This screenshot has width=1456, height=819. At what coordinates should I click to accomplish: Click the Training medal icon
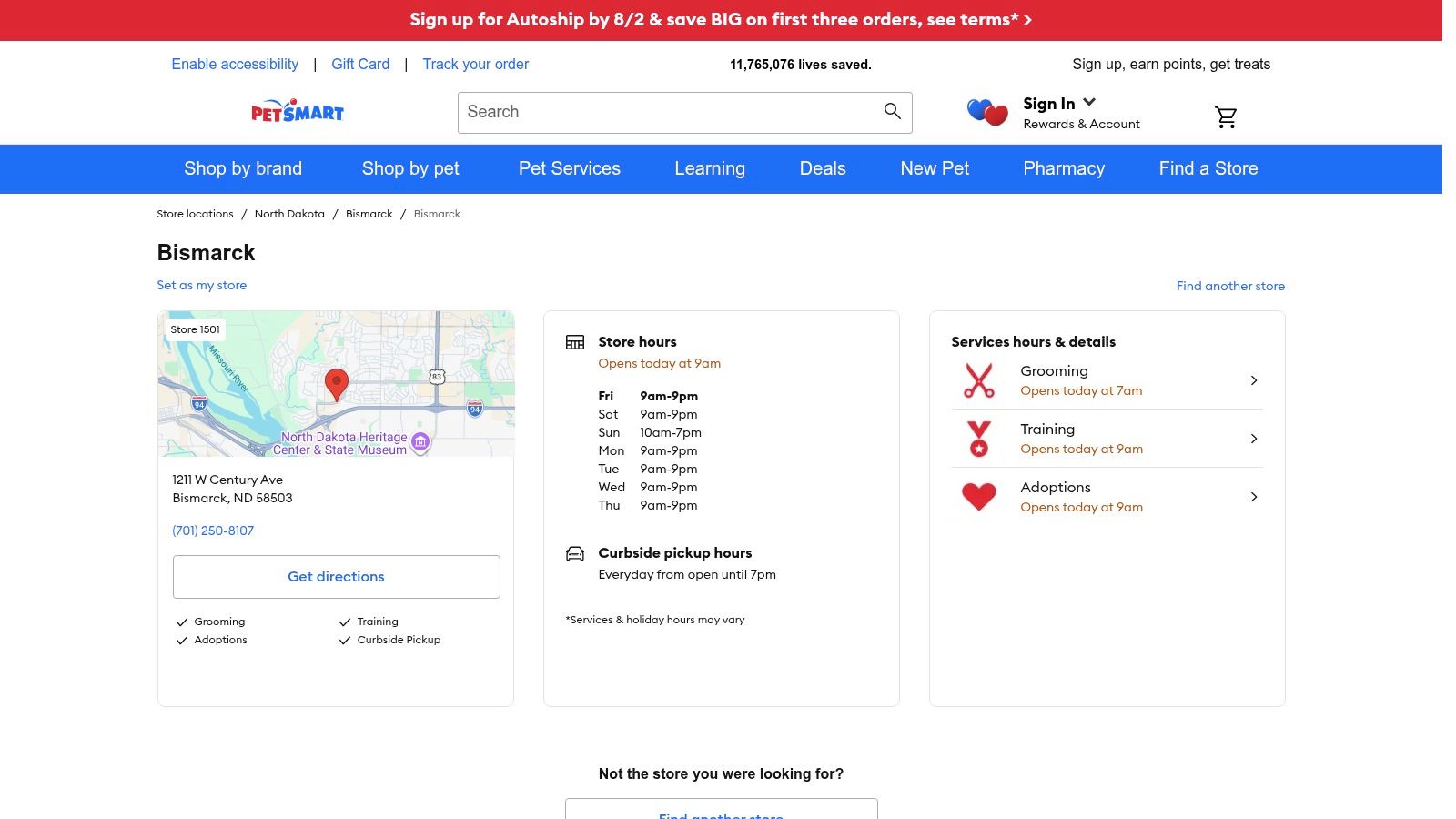[x=979, y=439]
